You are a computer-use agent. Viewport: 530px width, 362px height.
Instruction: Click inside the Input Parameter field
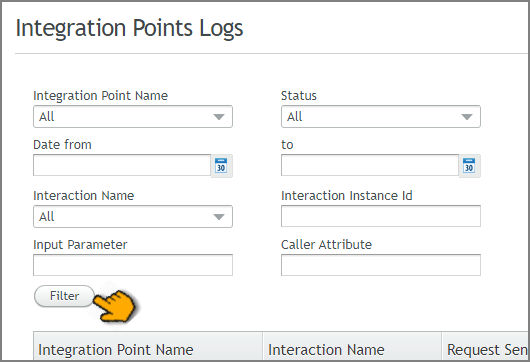[133, 265]
